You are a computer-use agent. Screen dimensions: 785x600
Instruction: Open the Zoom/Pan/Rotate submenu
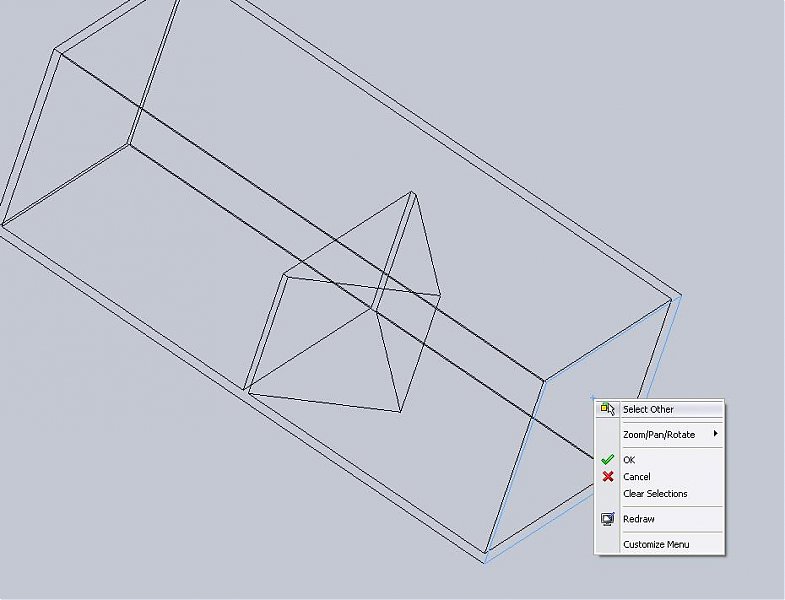pos(659,435)
